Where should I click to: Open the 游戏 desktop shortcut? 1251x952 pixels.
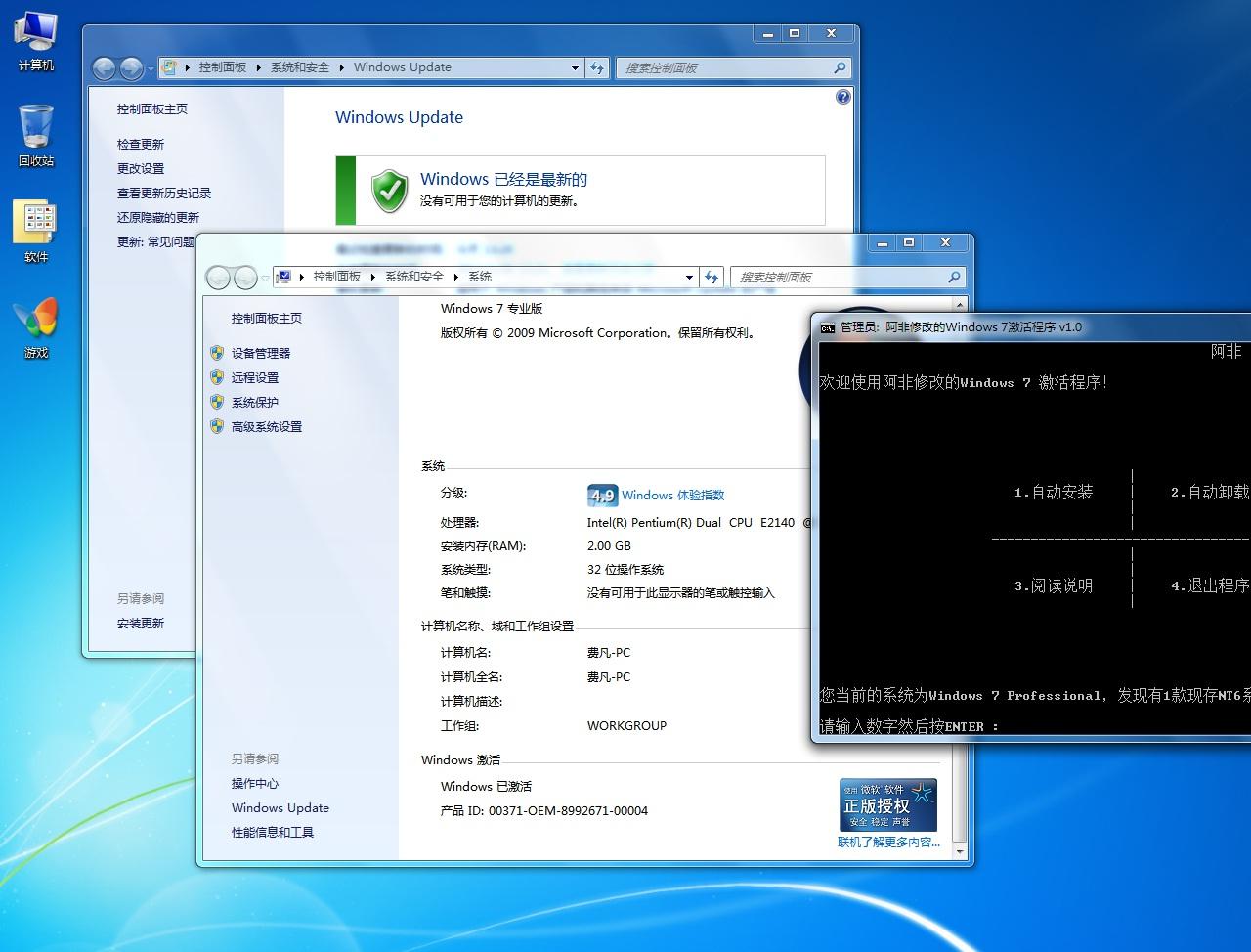point(35,320)
